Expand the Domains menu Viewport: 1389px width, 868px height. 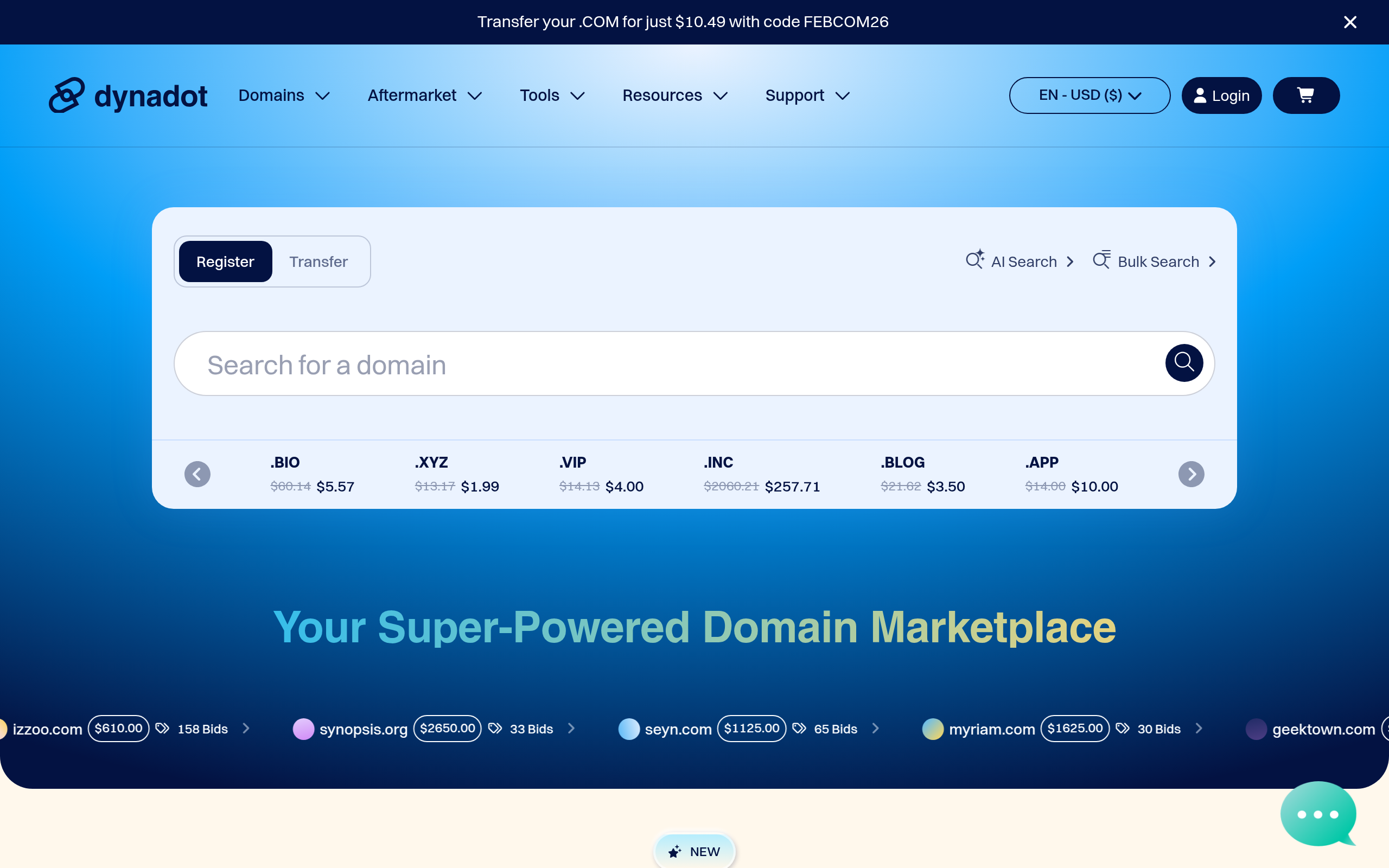pos(284,95)
